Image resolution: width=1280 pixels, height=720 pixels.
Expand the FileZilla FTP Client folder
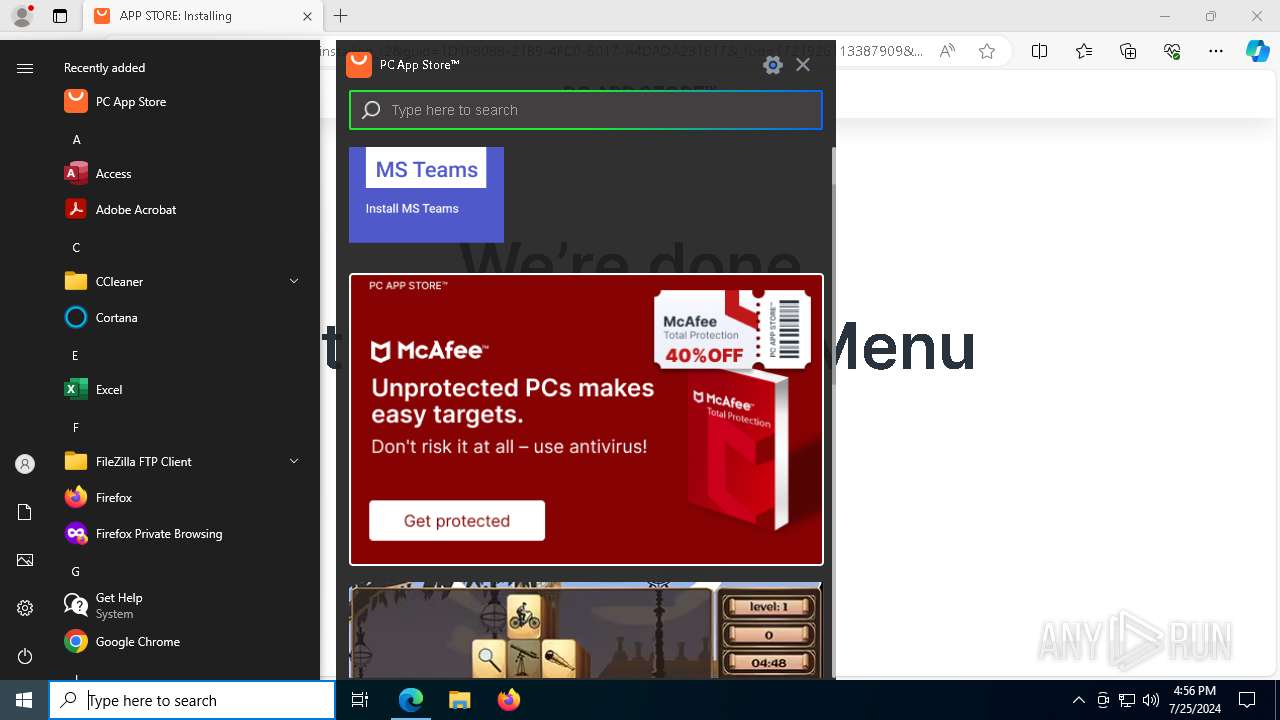[x=294, y=462]
